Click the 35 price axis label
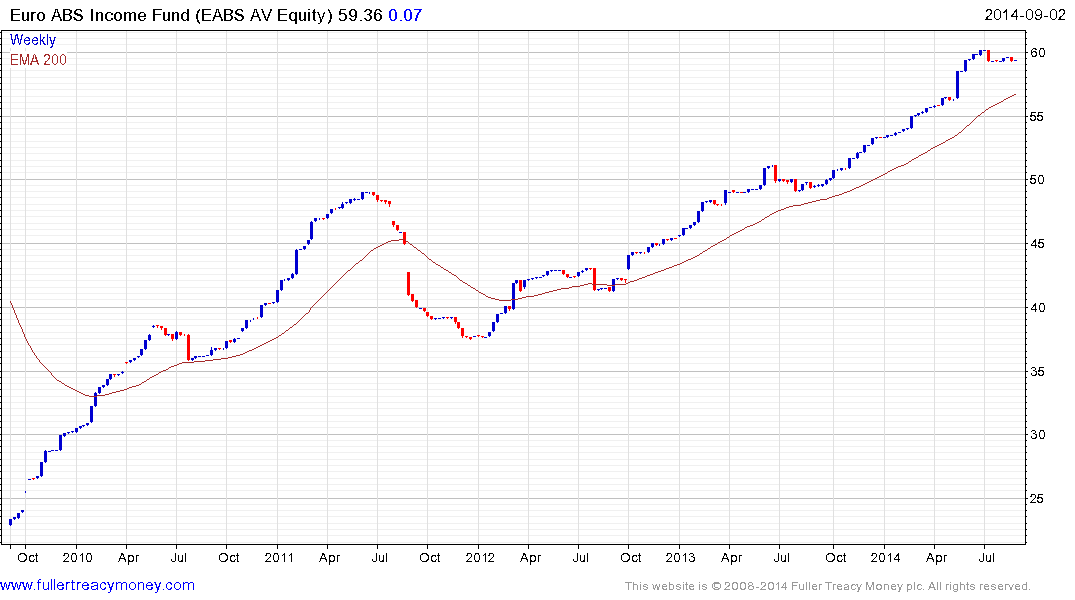This screenshot has width=1075, height=600. tap(1037, 371)
